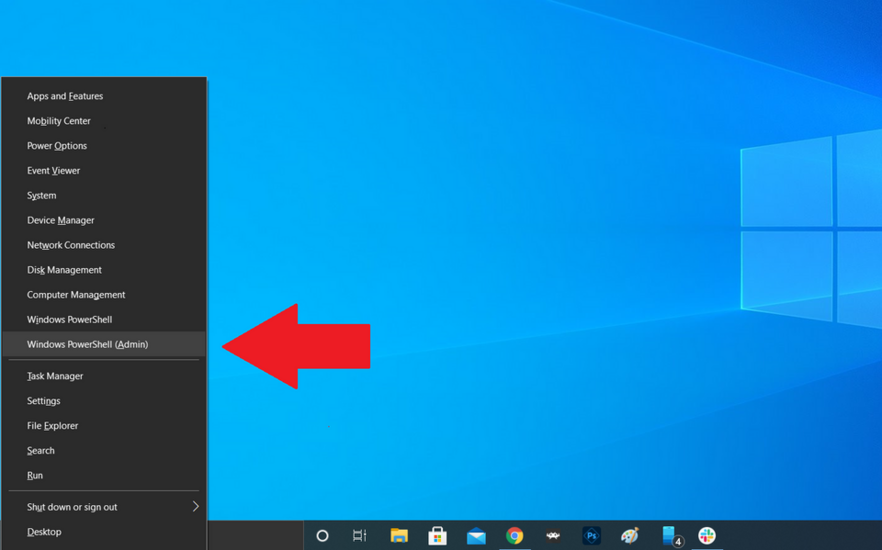Open File Explorer from the taskbar

[x=399, y=536]
